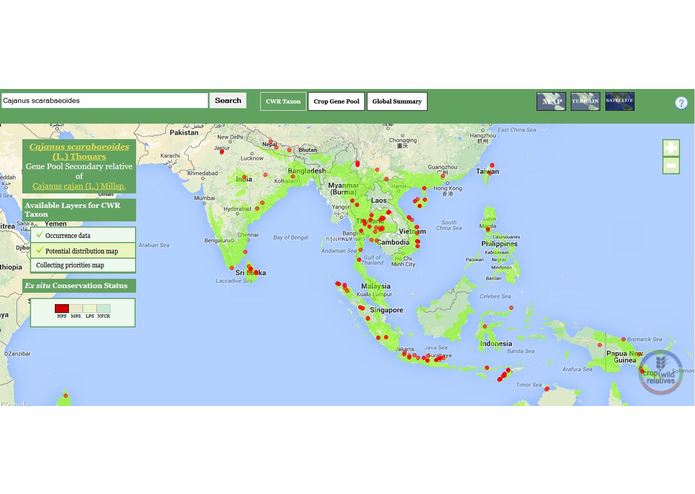The width and height of the screenshot is (695, 494).
Task: Open Cajanus scarabaeoides (L.) Thouars link
Action: click(79, 152)
